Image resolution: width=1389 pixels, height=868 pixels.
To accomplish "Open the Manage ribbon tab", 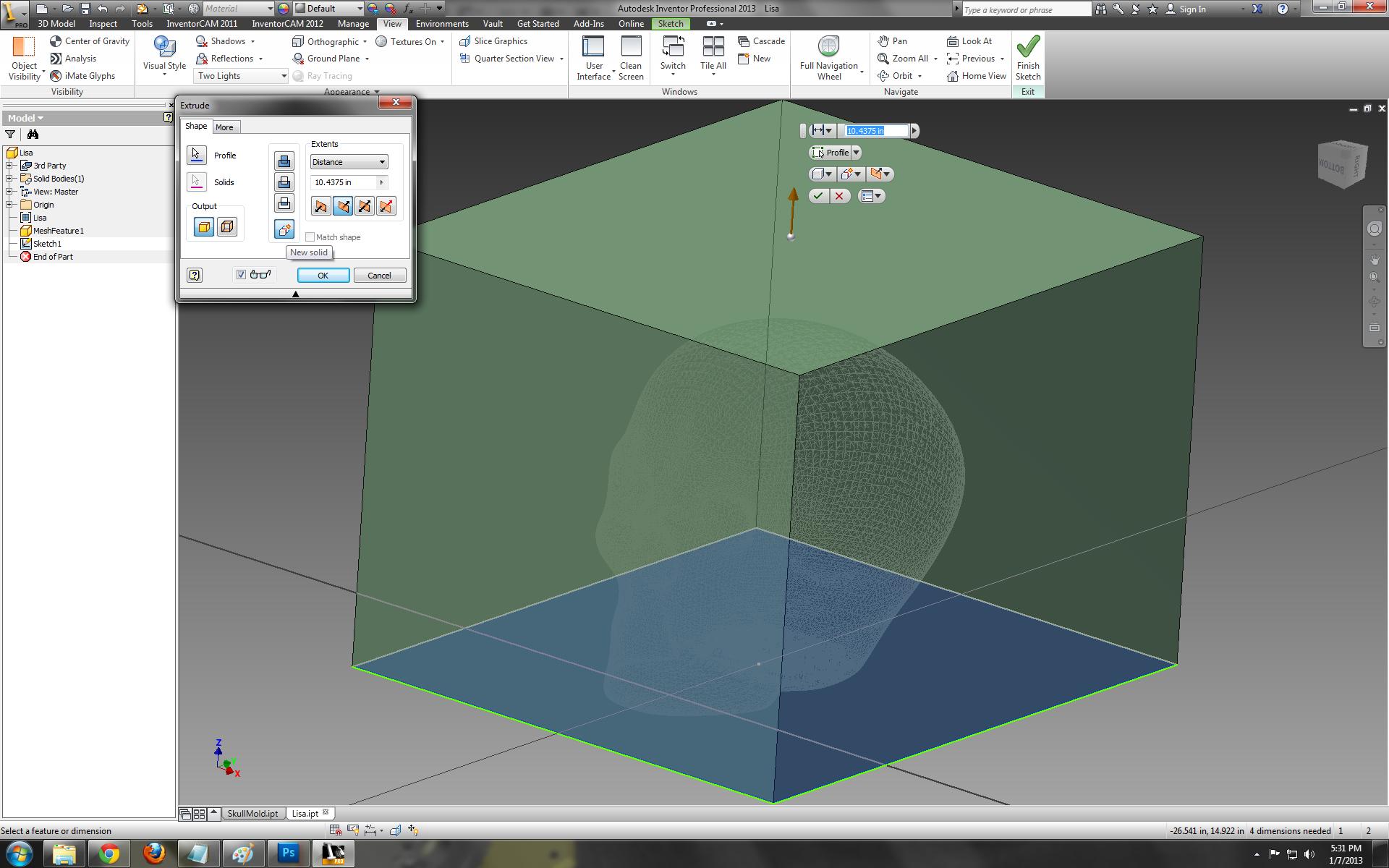I will click(x=353, y=24).
